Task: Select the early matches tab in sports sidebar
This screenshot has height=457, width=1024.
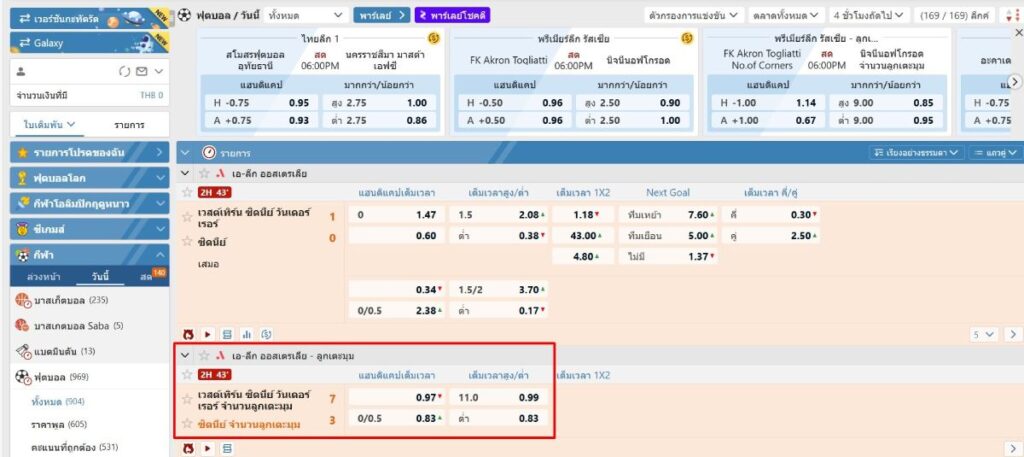Action: click(45, 276)
